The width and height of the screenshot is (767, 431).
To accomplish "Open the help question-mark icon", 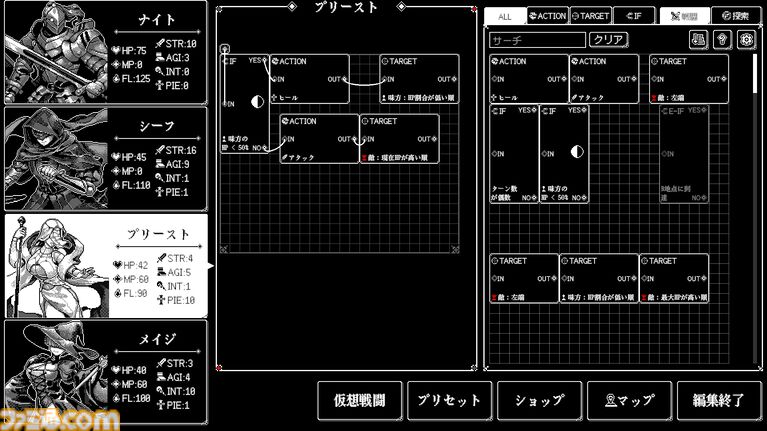I will [722, 40].
